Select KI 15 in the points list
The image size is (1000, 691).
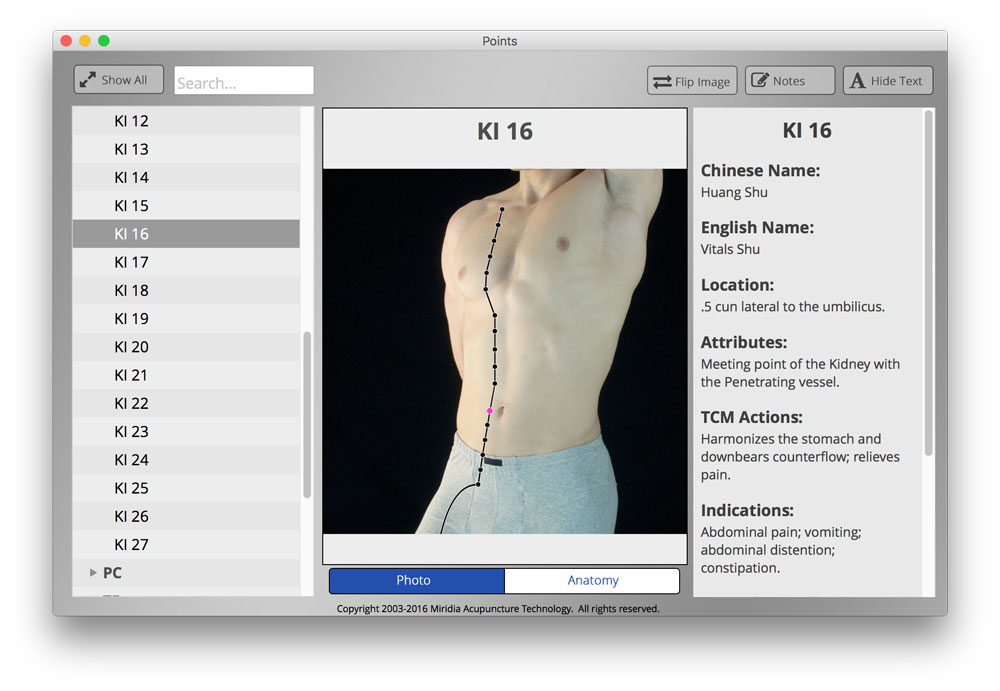tap(186, 205)
